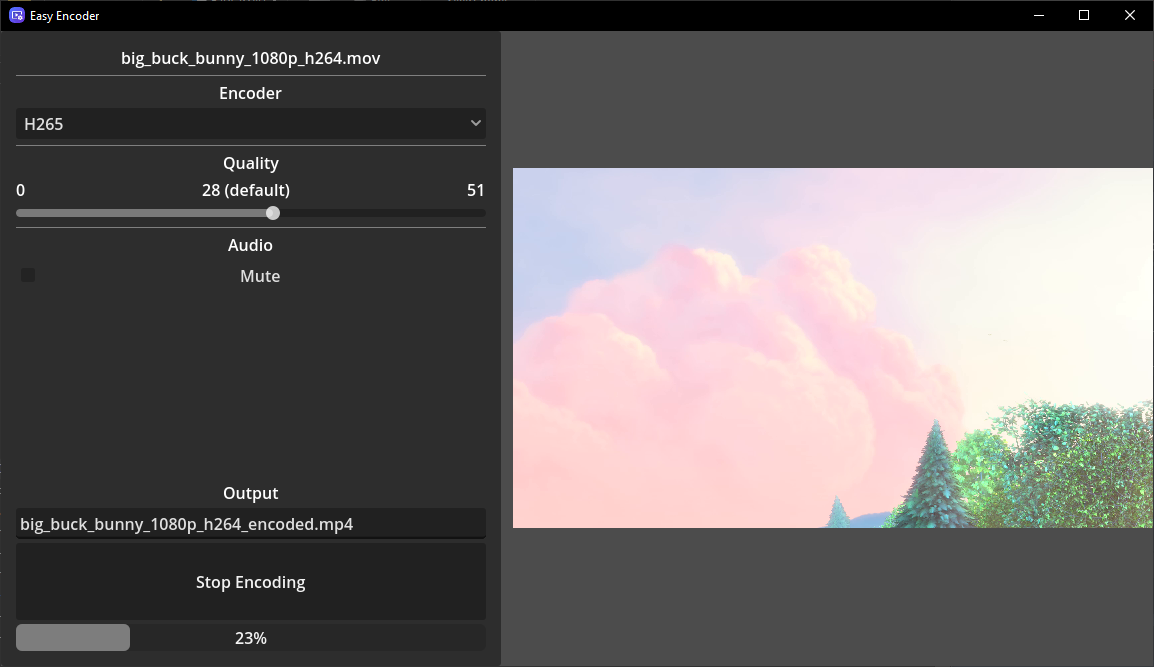
Task: Click the video preview frame
Action: pos(833,347)
